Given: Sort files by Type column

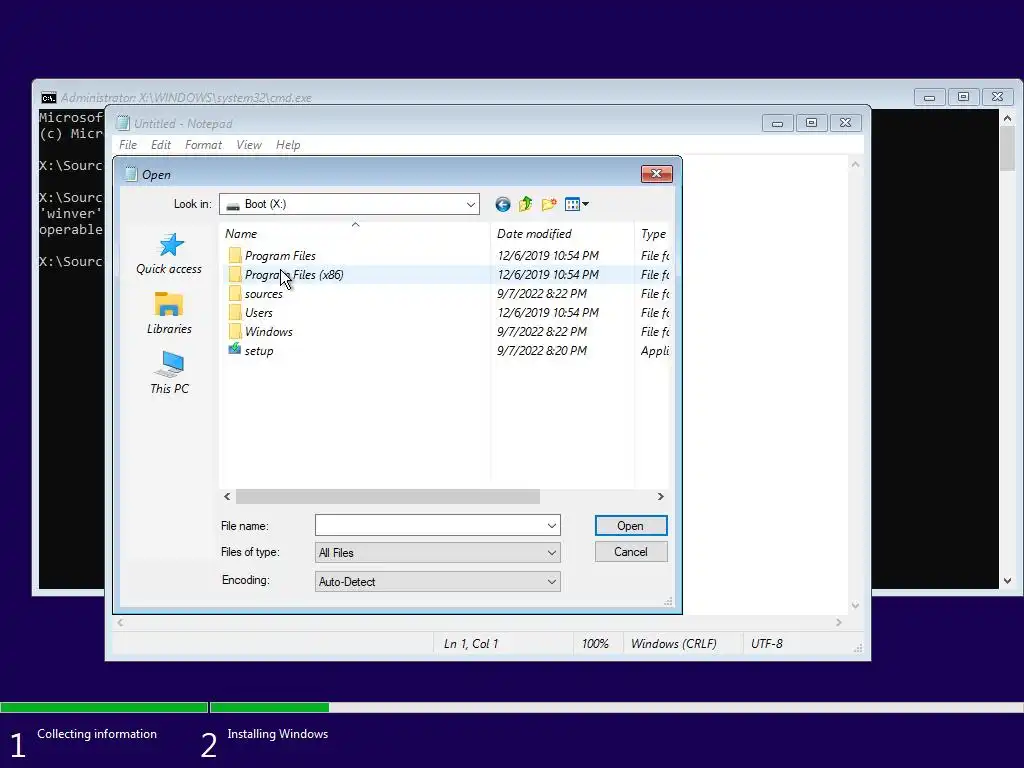Looking at the screenshot, I should point(652,234).
